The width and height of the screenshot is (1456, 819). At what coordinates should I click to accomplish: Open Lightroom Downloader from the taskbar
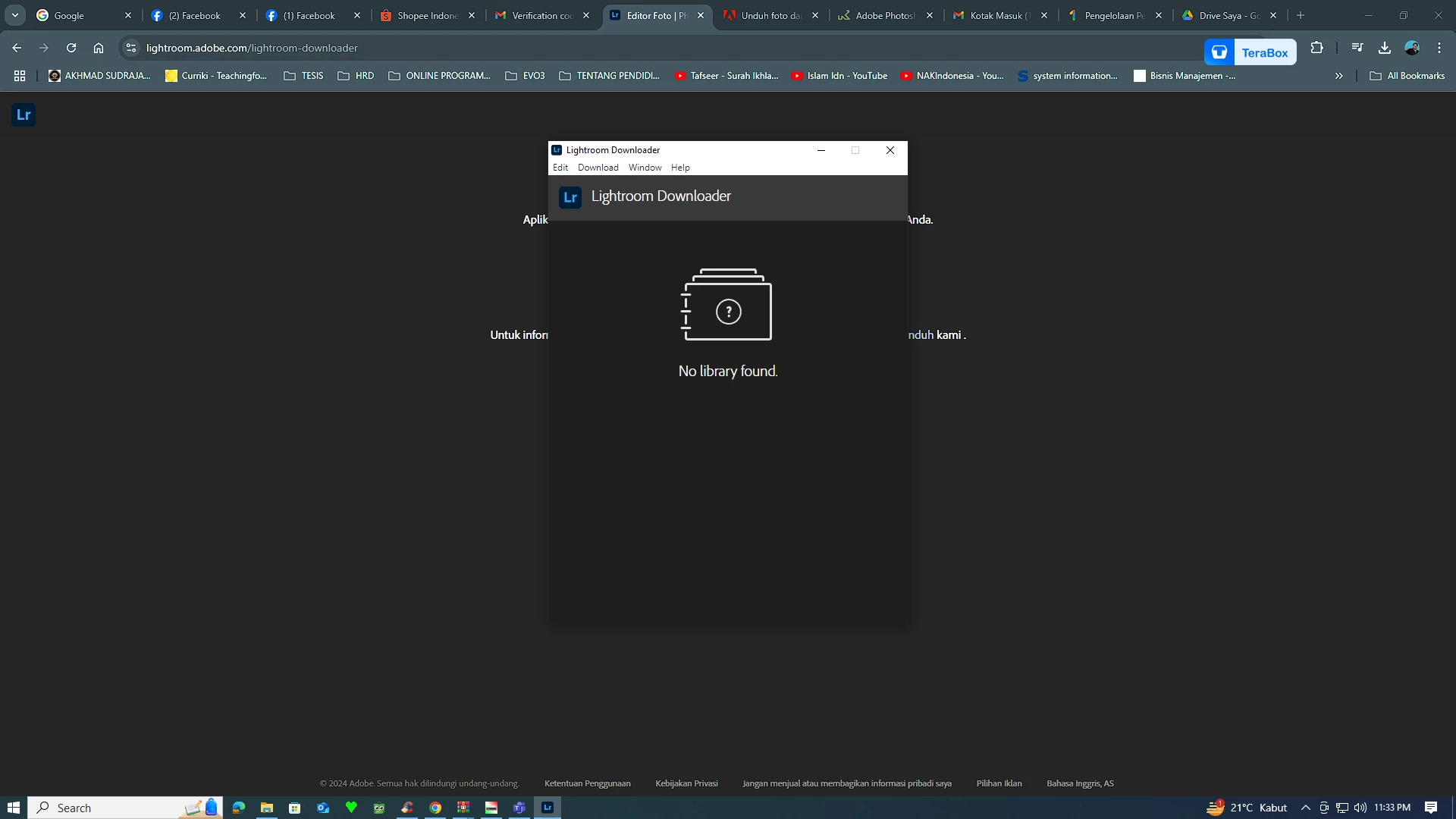[548, 808]
